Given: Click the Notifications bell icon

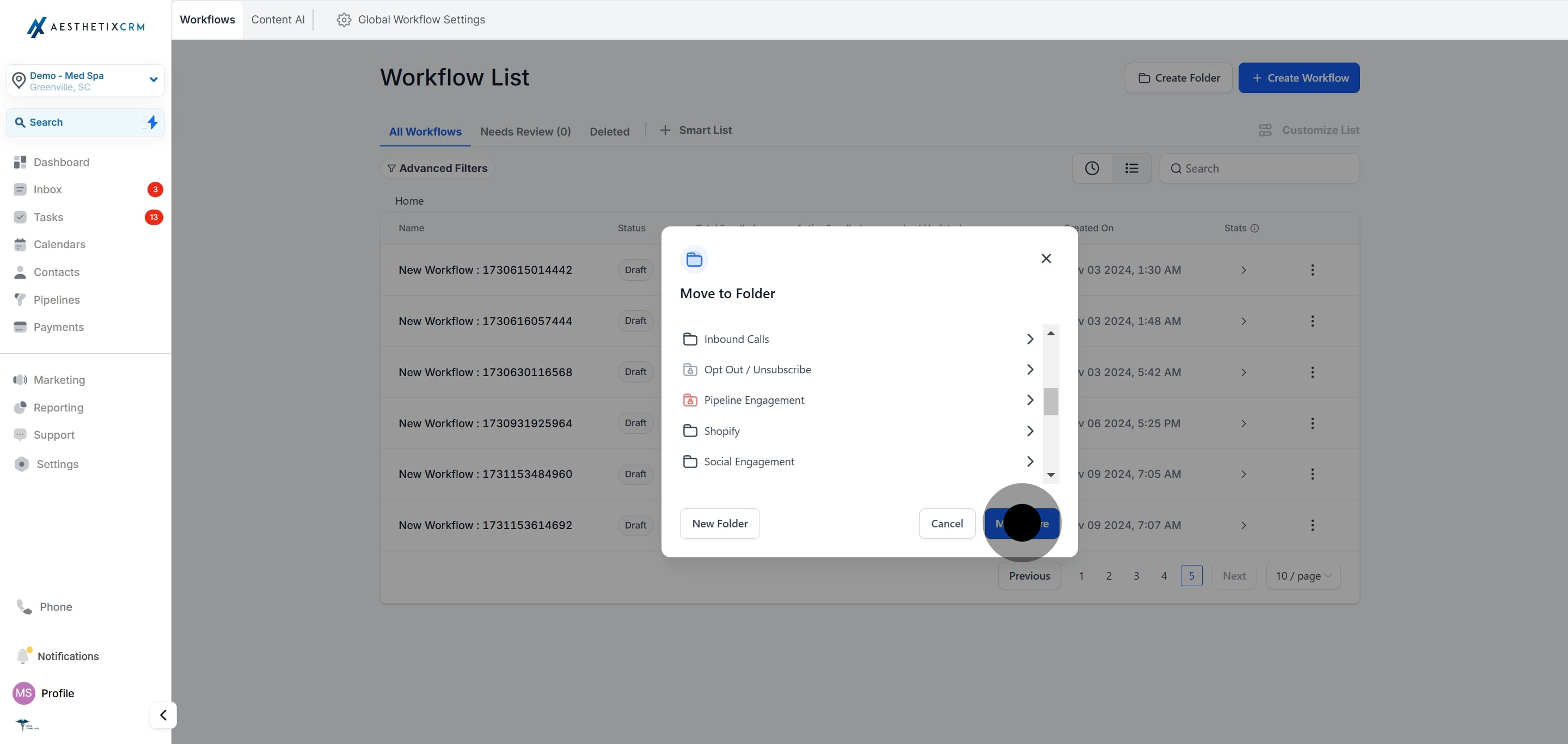Looking at the screenshot, I should [x=23, y=656].
